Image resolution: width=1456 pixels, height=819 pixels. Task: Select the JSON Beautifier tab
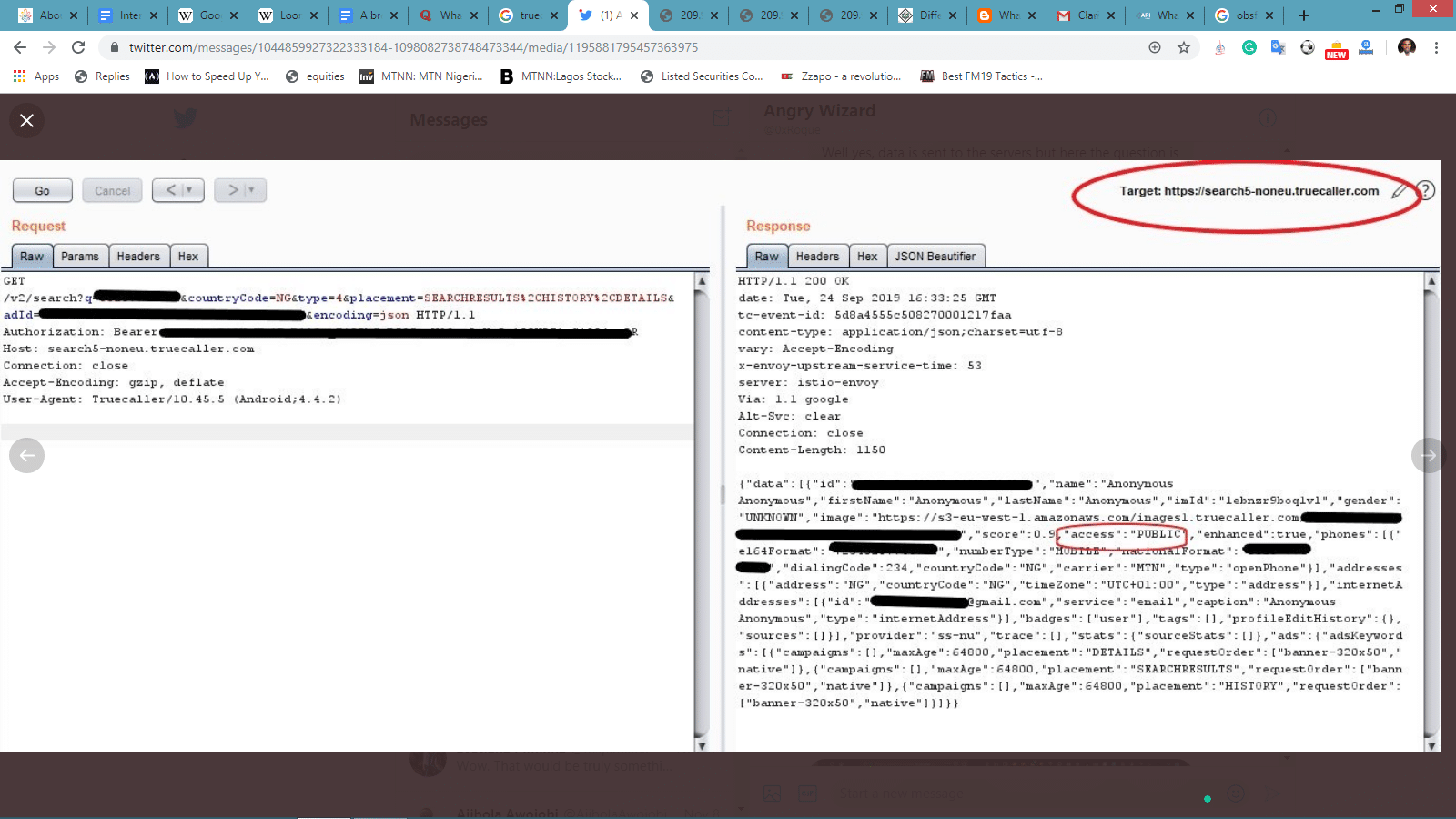coord(935,257)
